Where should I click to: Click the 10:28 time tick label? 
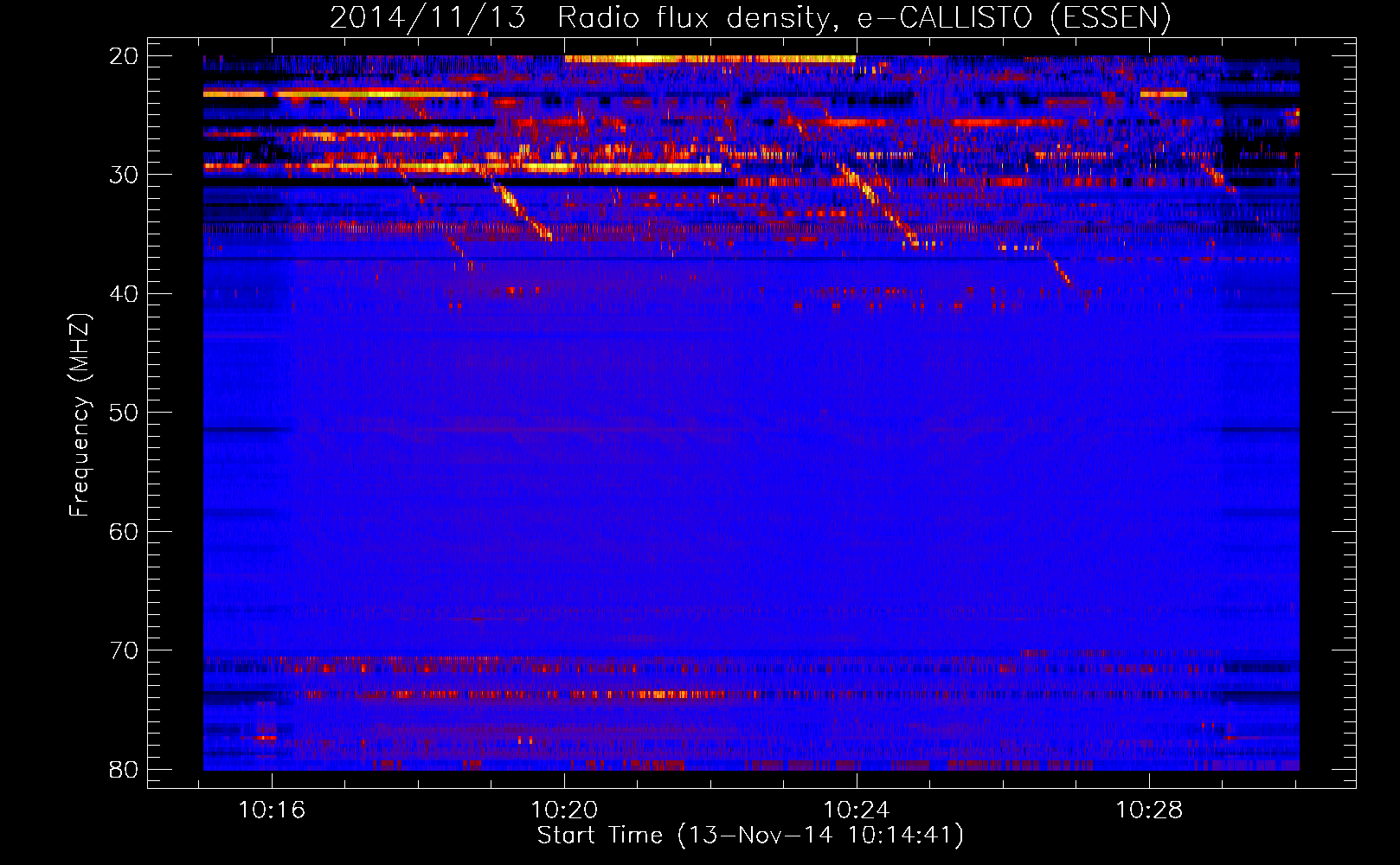click(1149, 810)
